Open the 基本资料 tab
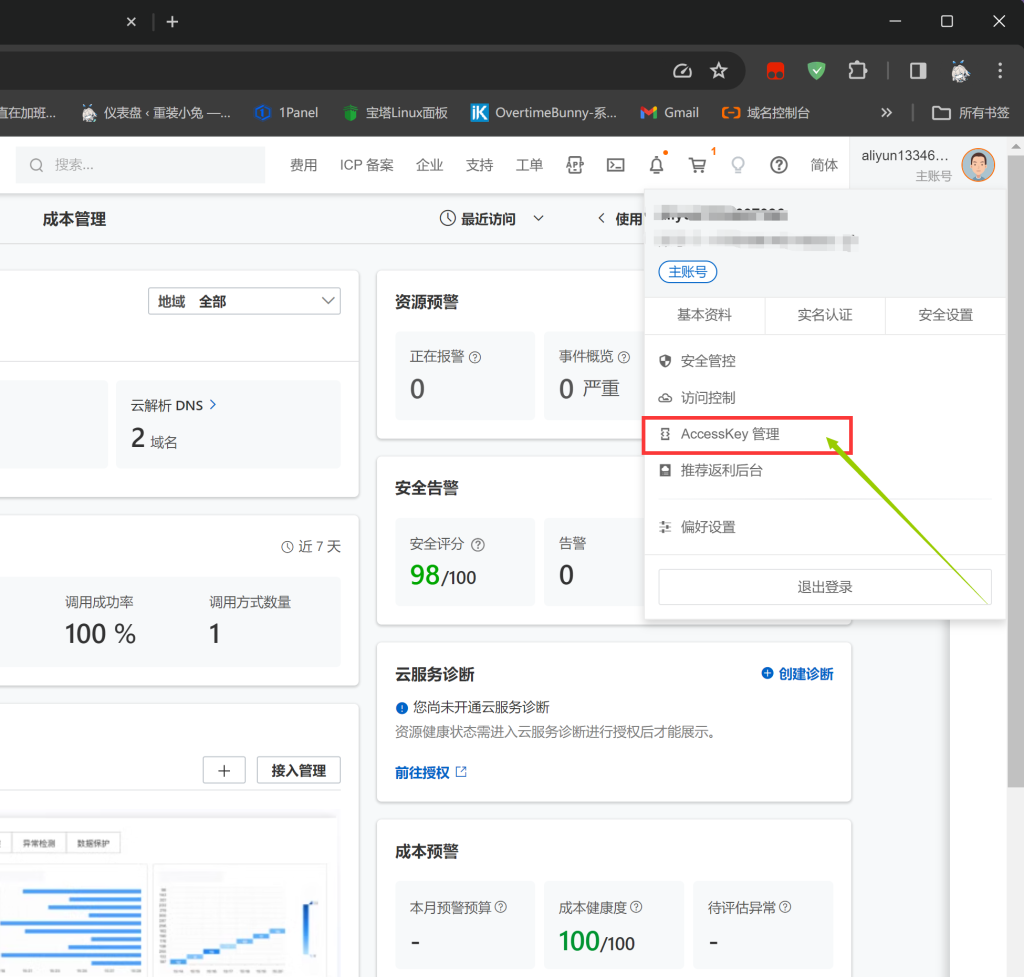This screenshot has width=1024, height=977. (x=704, y=315)
